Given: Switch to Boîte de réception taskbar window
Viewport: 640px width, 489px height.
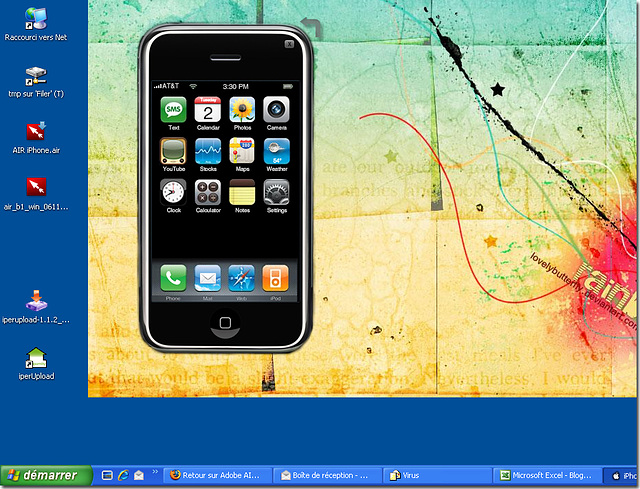Looking at the screenshot, I should (328, 476).
